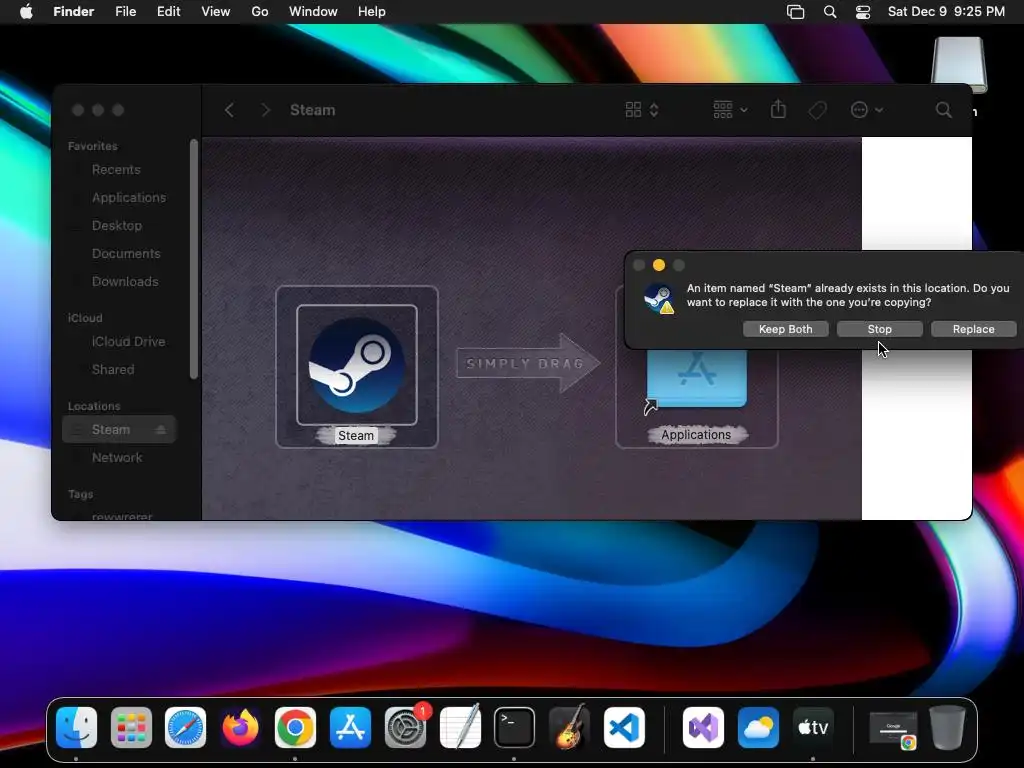Screen dimensions: 1024x768
Task: Open the group-by options dropdown
Action: tap(730, 110)
